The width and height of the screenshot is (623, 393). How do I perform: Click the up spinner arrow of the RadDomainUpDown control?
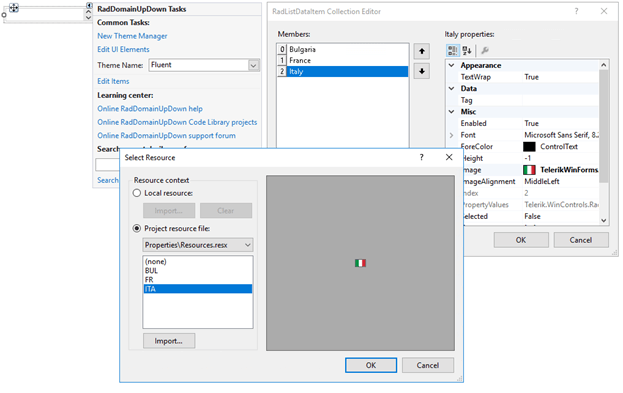pyautogui.click(x=88, y=12)
